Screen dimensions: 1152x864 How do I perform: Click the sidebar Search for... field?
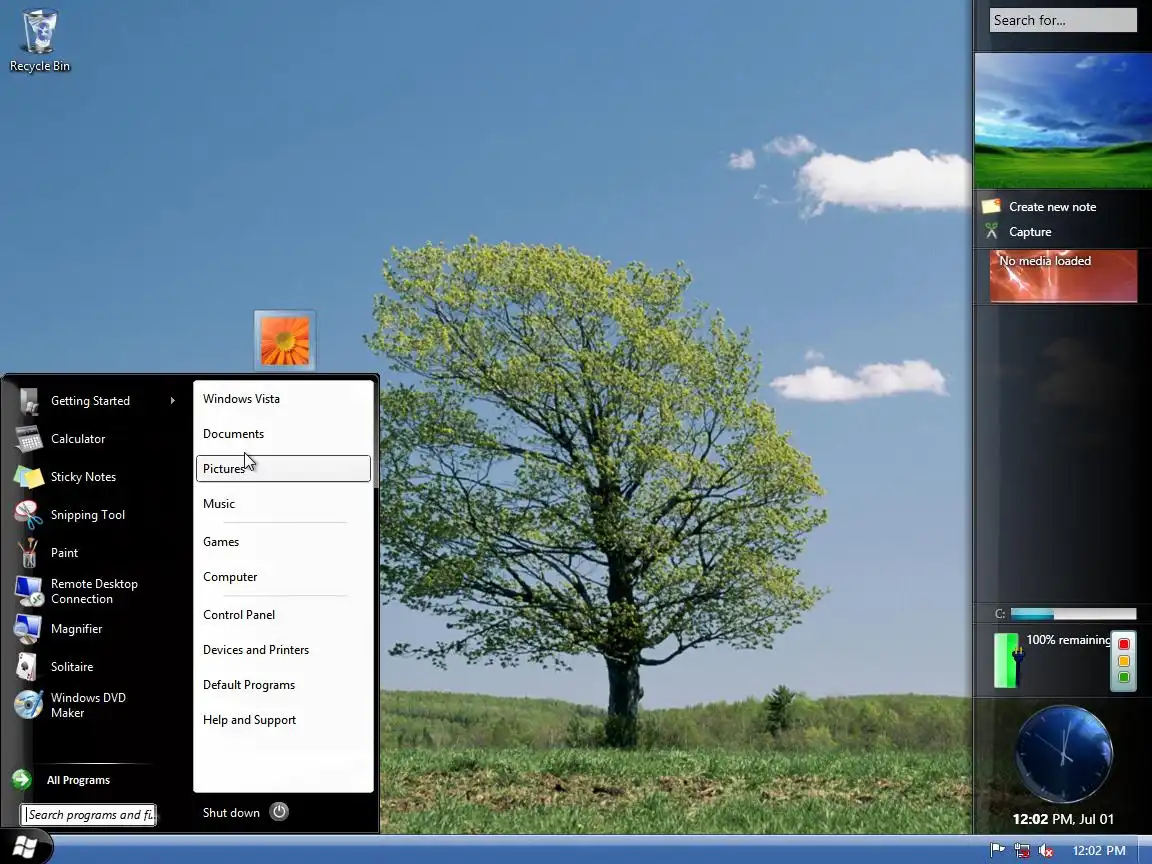[x=1062, y=21]
